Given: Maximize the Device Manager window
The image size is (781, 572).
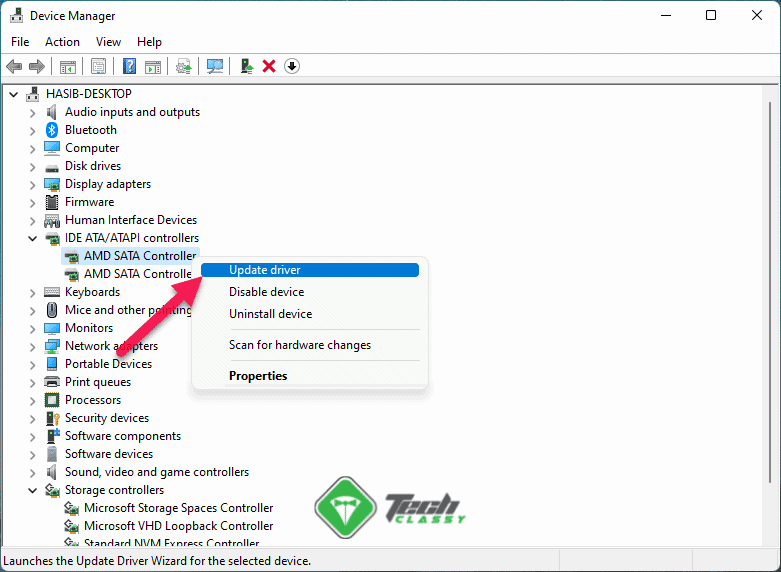Looking at the screenshot, I should tap(711, 15).
